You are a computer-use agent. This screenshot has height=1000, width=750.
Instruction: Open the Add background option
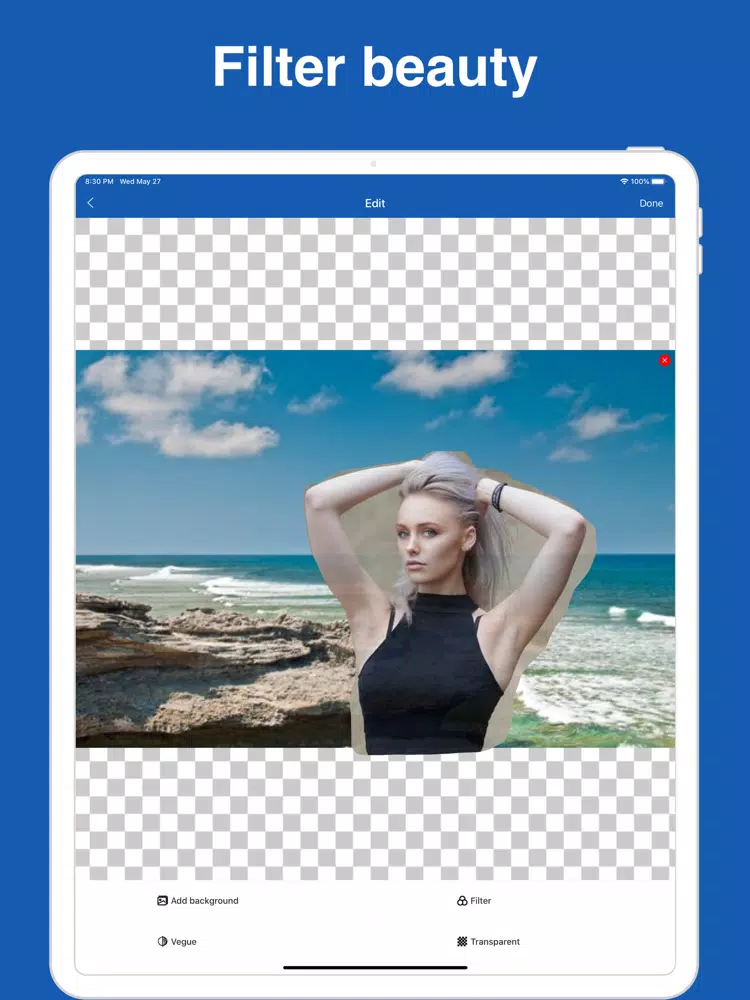[198, 901]
